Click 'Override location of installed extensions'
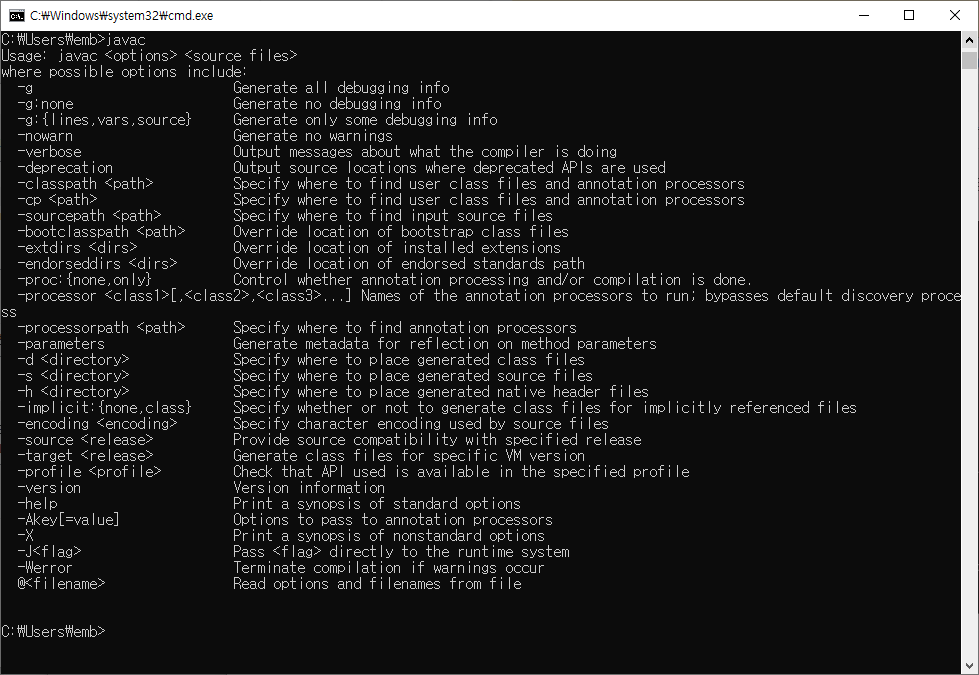This screenshot has height=675, width=979. (397, 248)
